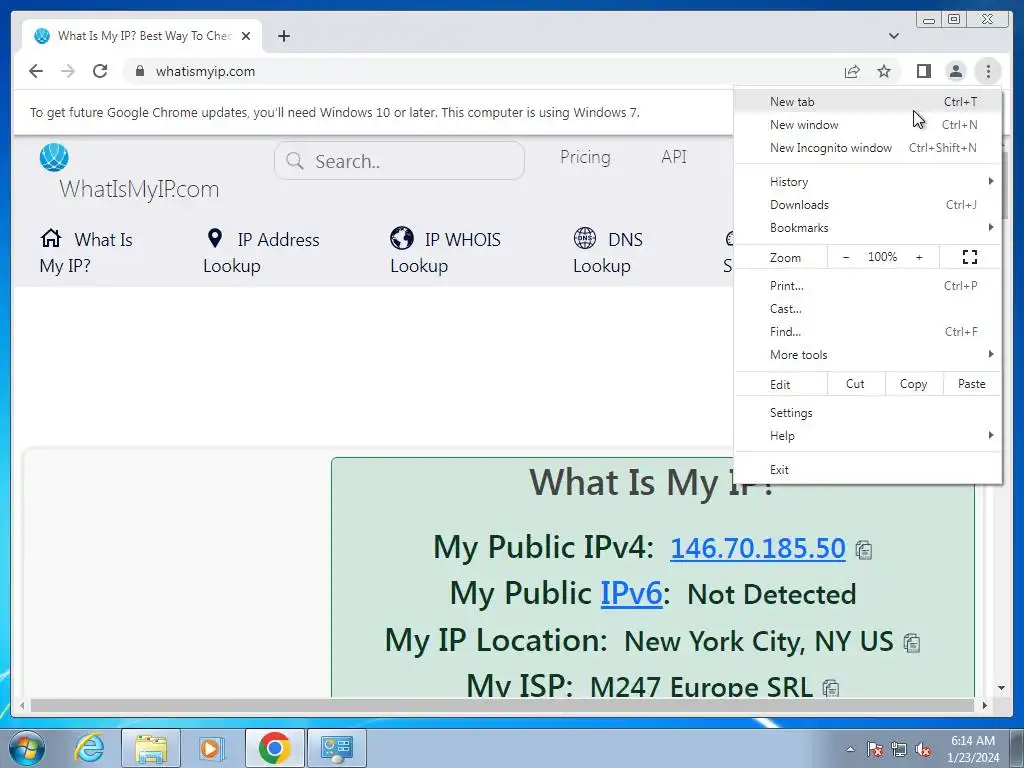Open the Windows Start button
Image resolution: width=1024 pixels, height=768 pixels.
[27, 748]
